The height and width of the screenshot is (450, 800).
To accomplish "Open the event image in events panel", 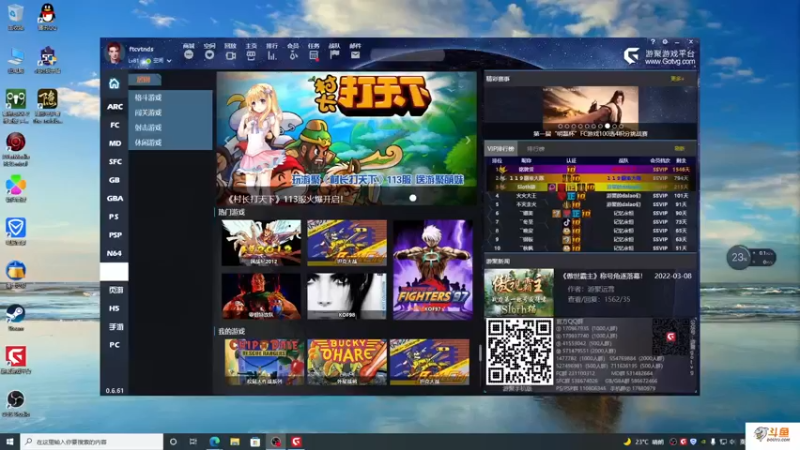I will click(x=590, y=108).
